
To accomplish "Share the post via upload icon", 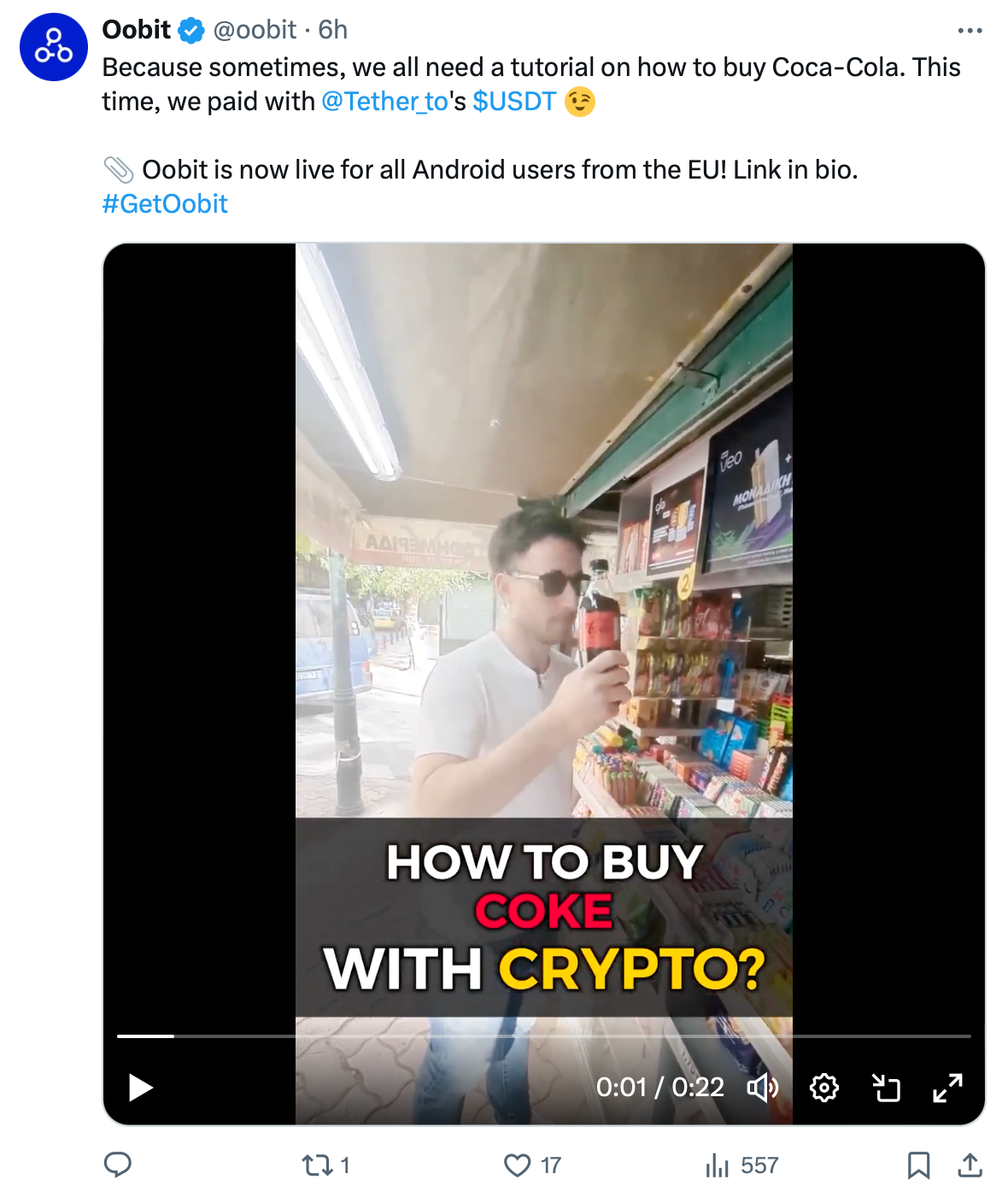I will click(970, 1165).
